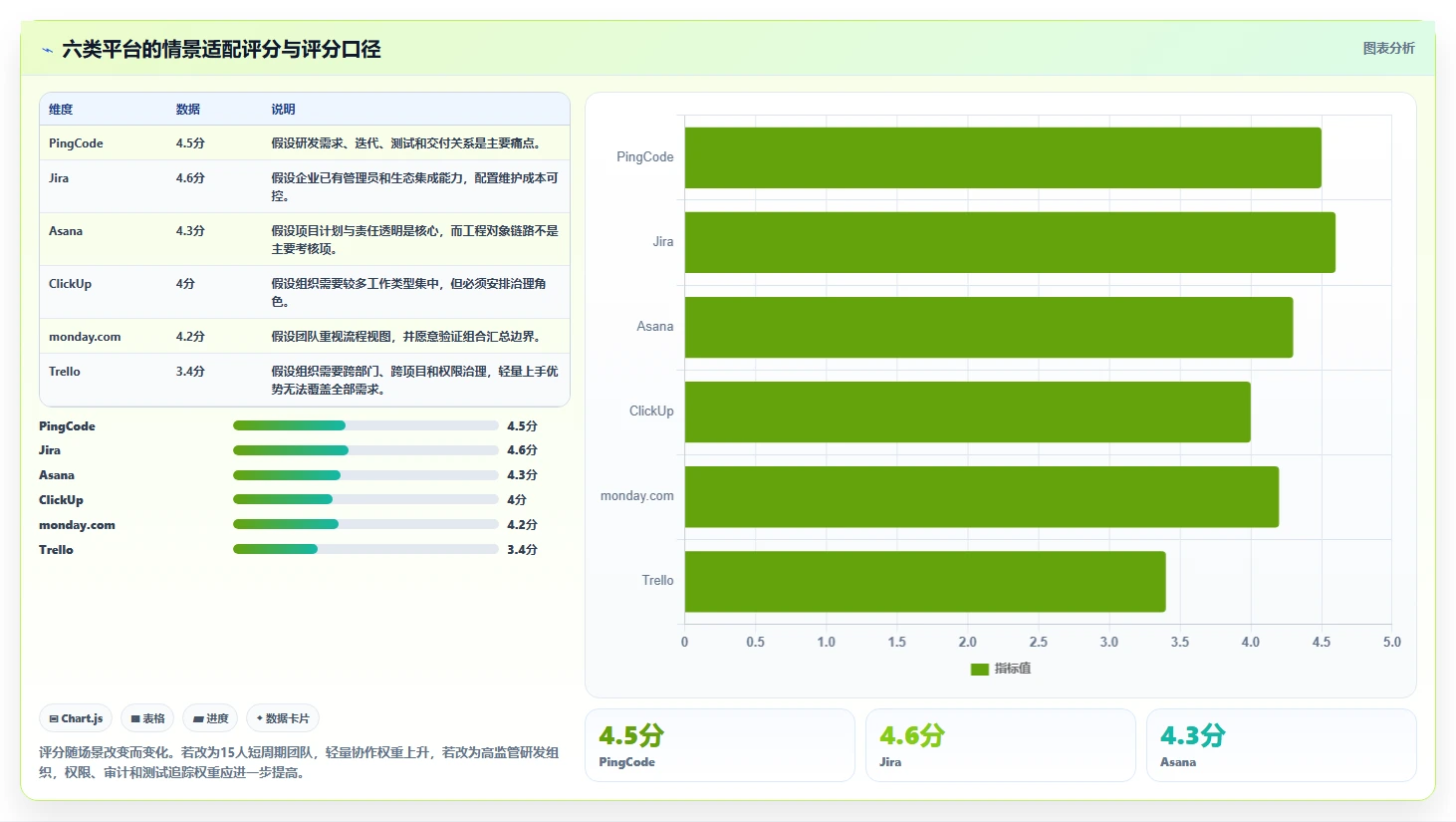Click the lightning icon beside the title
1456x822 pixels.
pos(47,50)
